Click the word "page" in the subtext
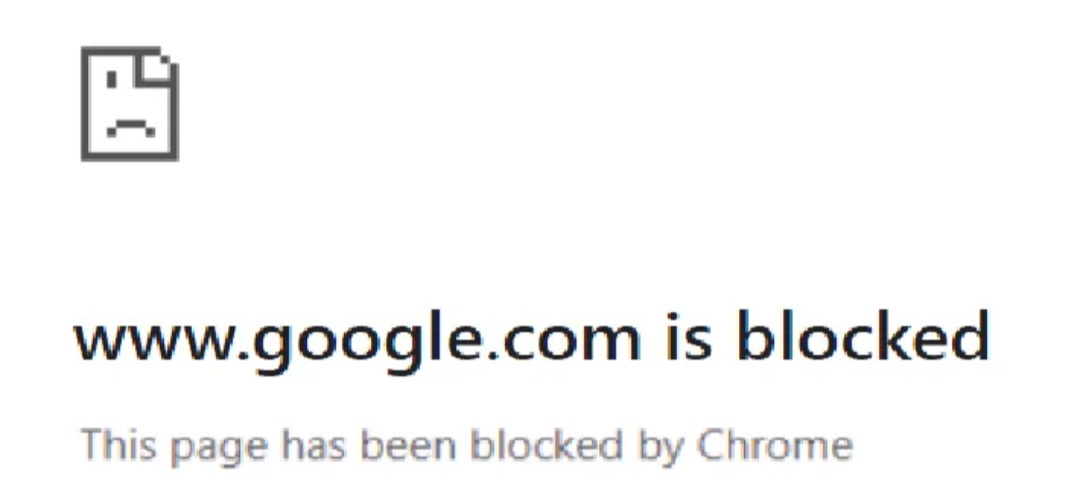Image resolution: width=1080 pixels, height=493 pixels. point(219,450)
